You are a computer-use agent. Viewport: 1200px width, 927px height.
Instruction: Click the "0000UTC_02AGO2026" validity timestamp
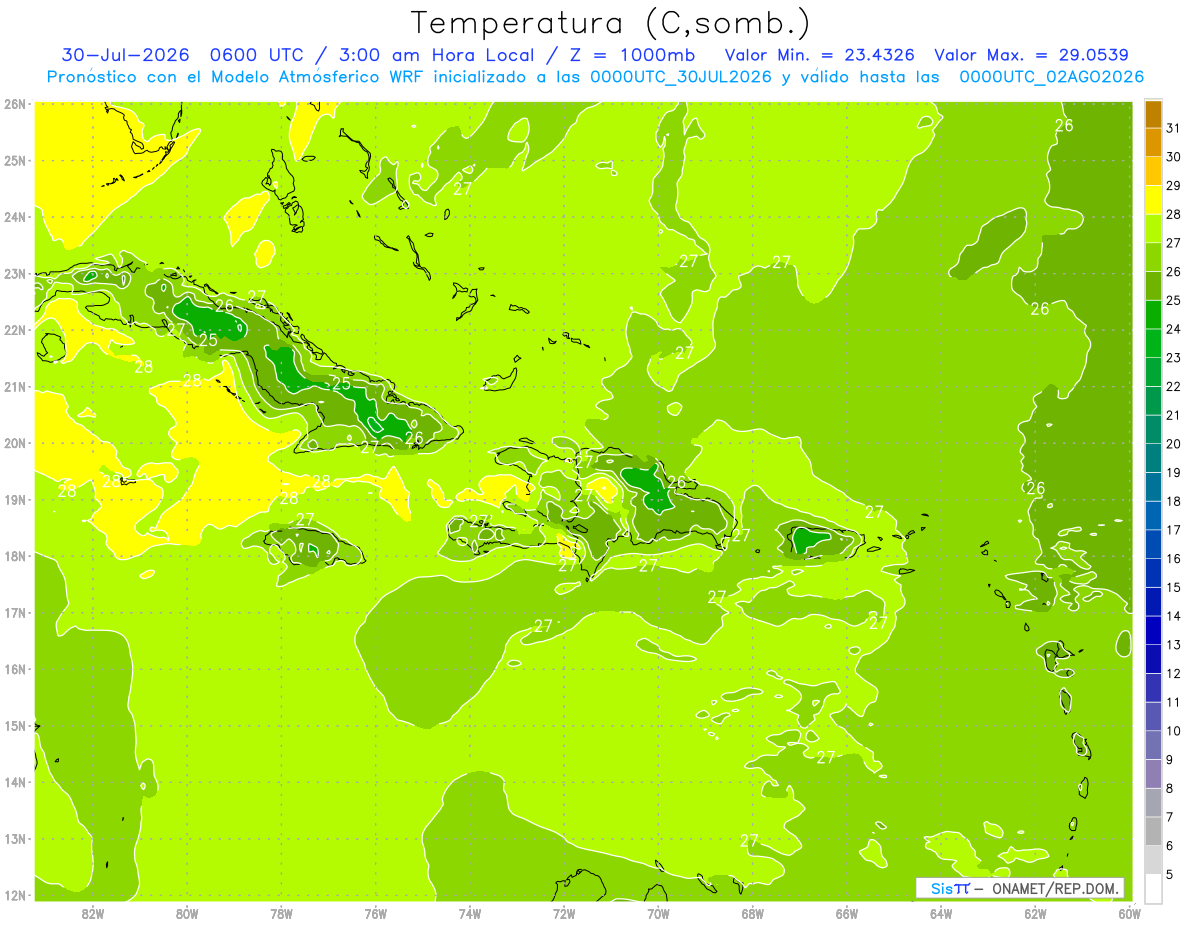[x=1050, y=77]
